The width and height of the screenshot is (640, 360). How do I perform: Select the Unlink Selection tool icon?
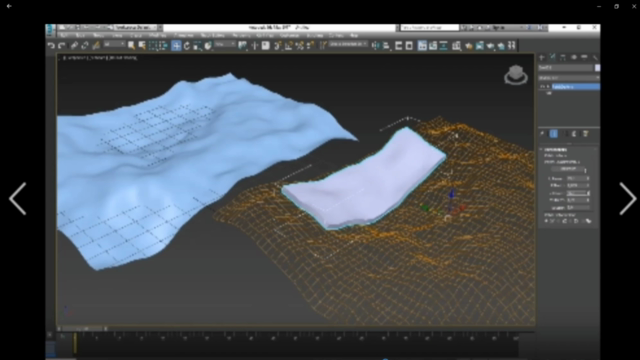coord(85,45)
